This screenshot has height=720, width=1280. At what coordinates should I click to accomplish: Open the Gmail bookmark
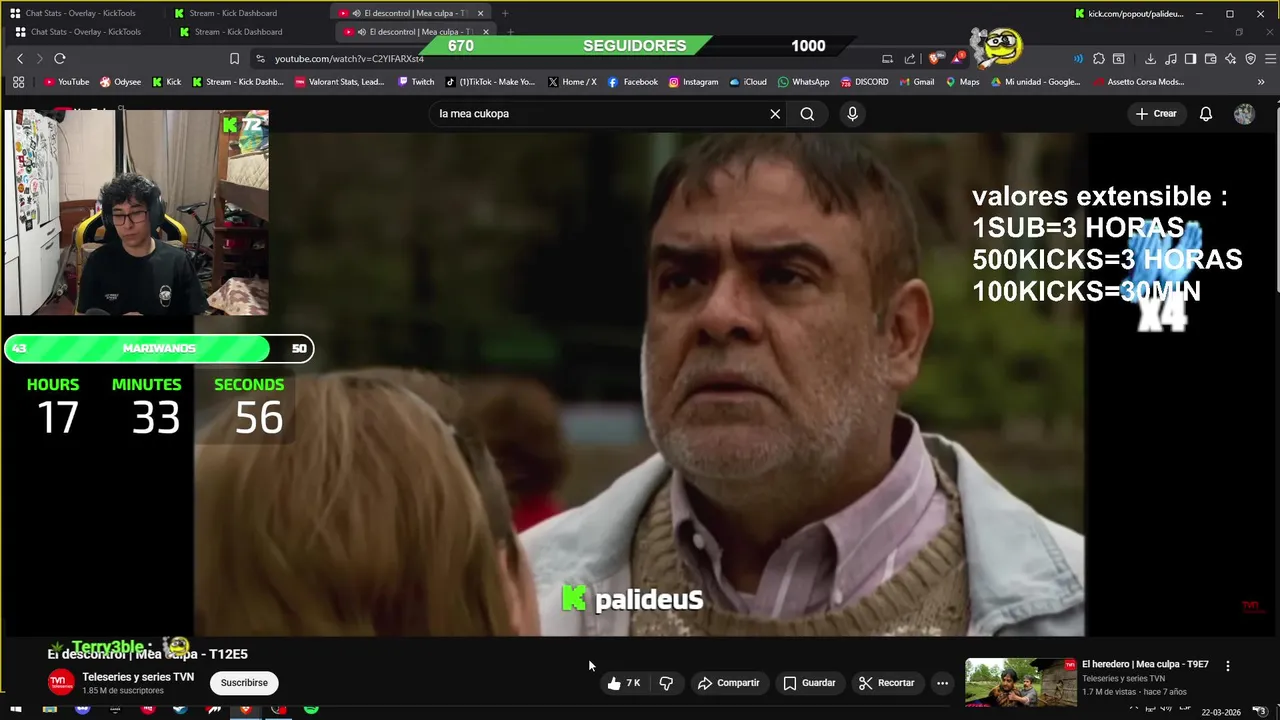(917, 82)
